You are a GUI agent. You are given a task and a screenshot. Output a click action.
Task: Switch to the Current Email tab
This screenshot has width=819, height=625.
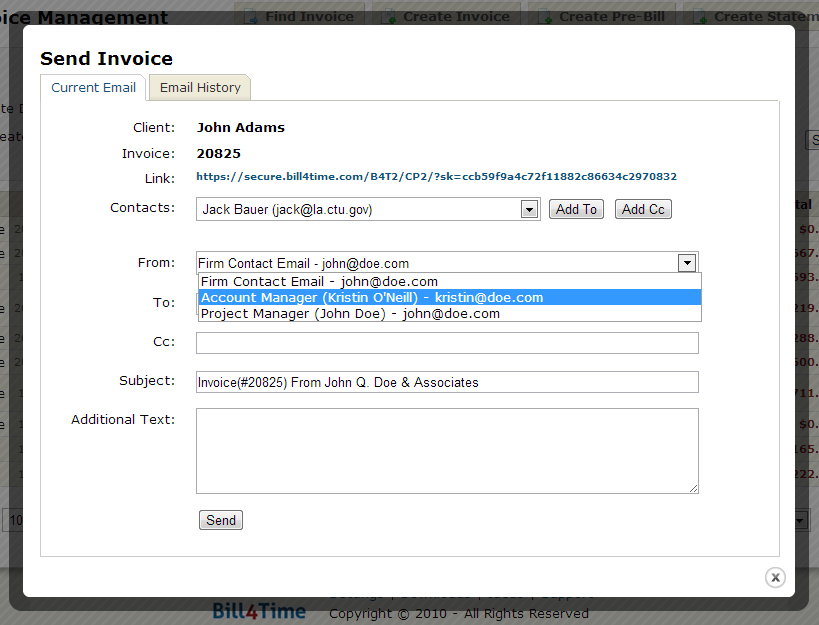coord(93,87)
